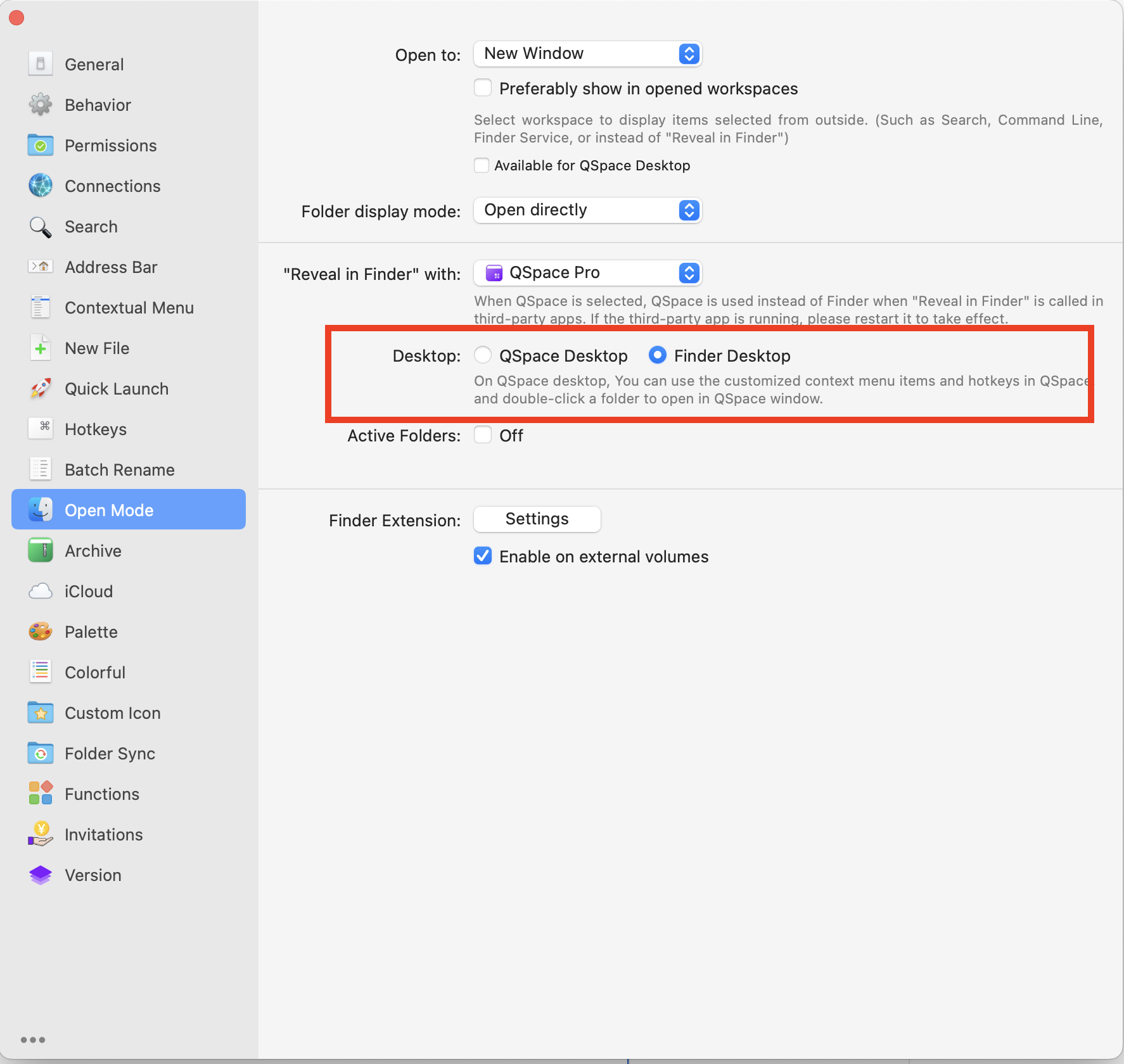Click the Open Mode Finder icon
Viewport: 1124px width, 1064px height.
click(41, 510)
